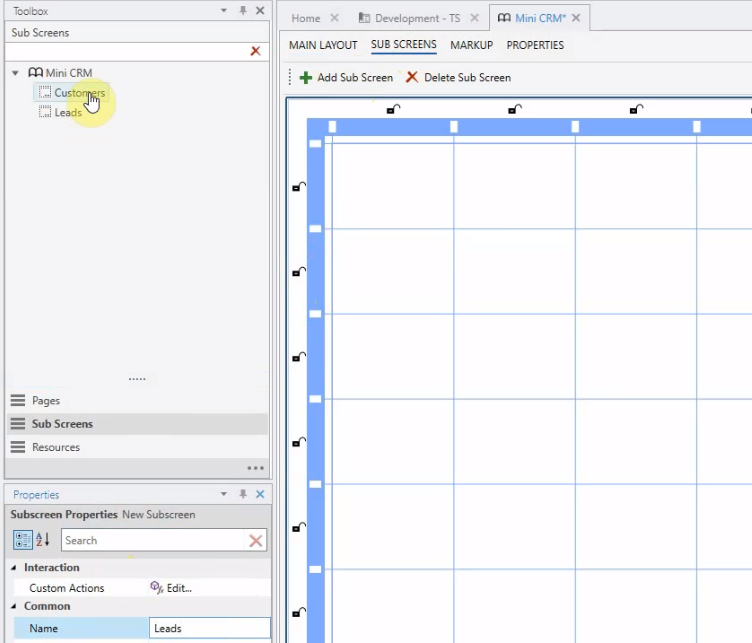
Task: Switch to the MARKUP tab
Action: [x=471, y=45]
